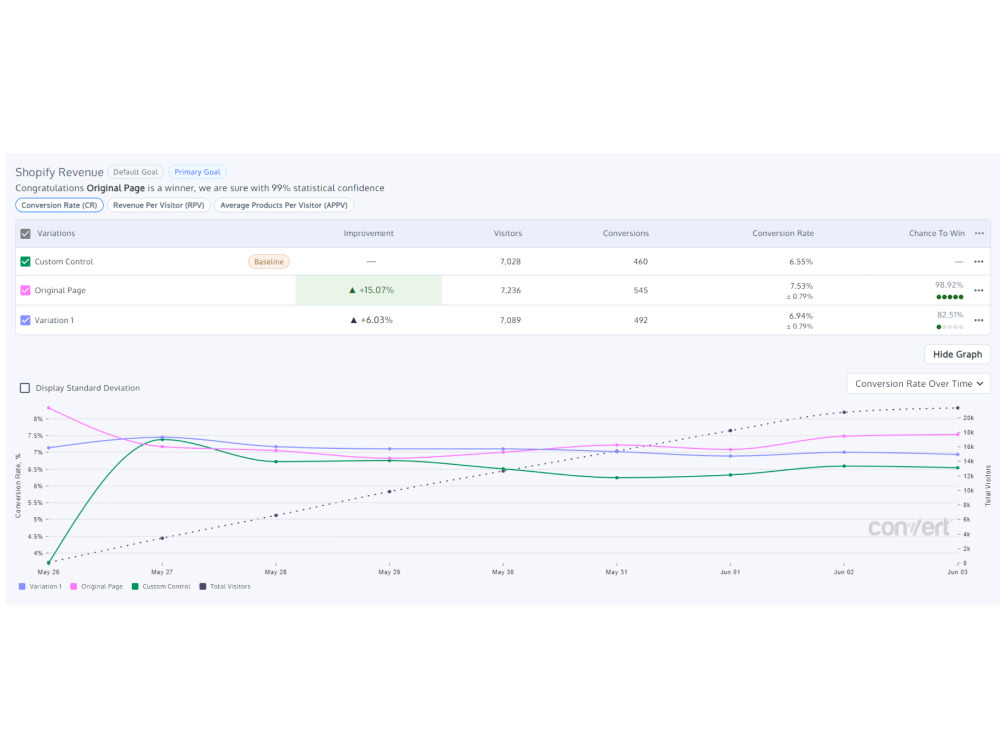Click the Variation 1 improvement arrow icon
The width and height of the screenshot is (1000, 750).
point(353,320)
